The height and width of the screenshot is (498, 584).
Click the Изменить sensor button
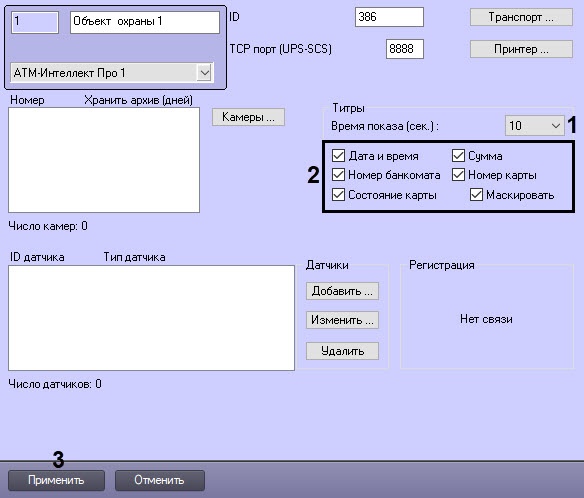pyautogui.click(x=342, y=320)
